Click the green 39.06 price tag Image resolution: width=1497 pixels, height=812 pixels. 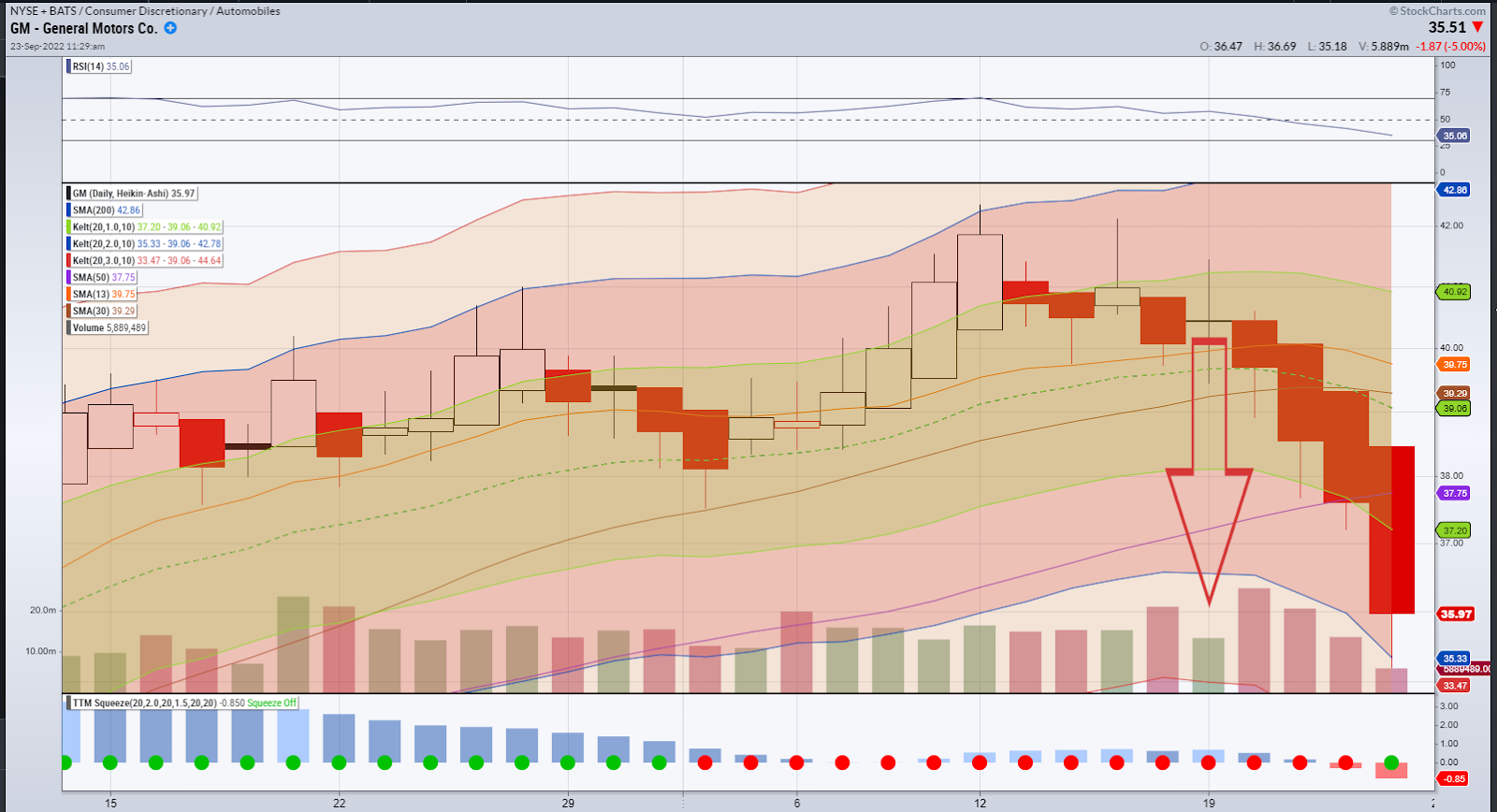click(1455, 409)
